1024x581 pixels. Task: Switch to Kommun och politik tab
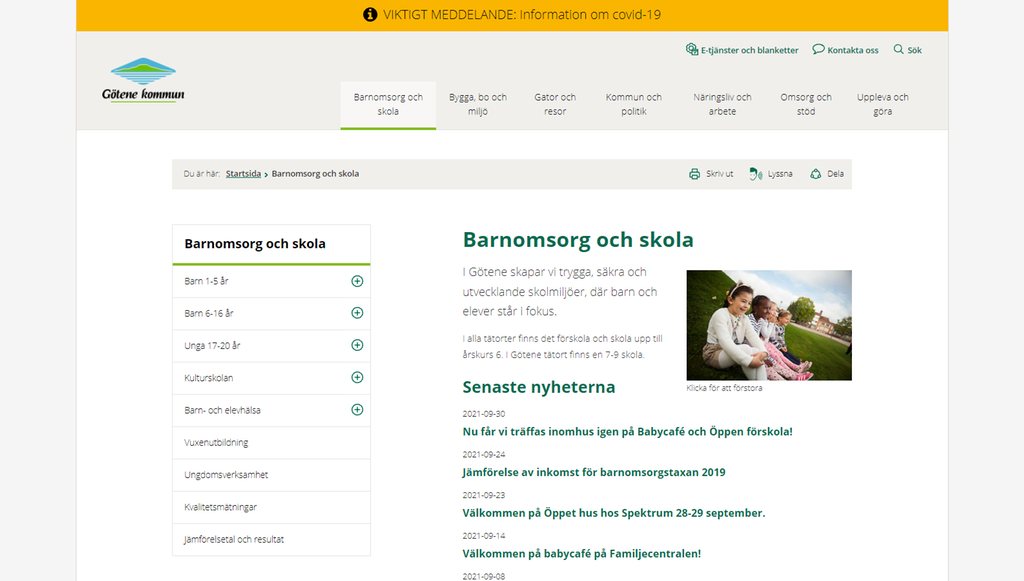633,104
